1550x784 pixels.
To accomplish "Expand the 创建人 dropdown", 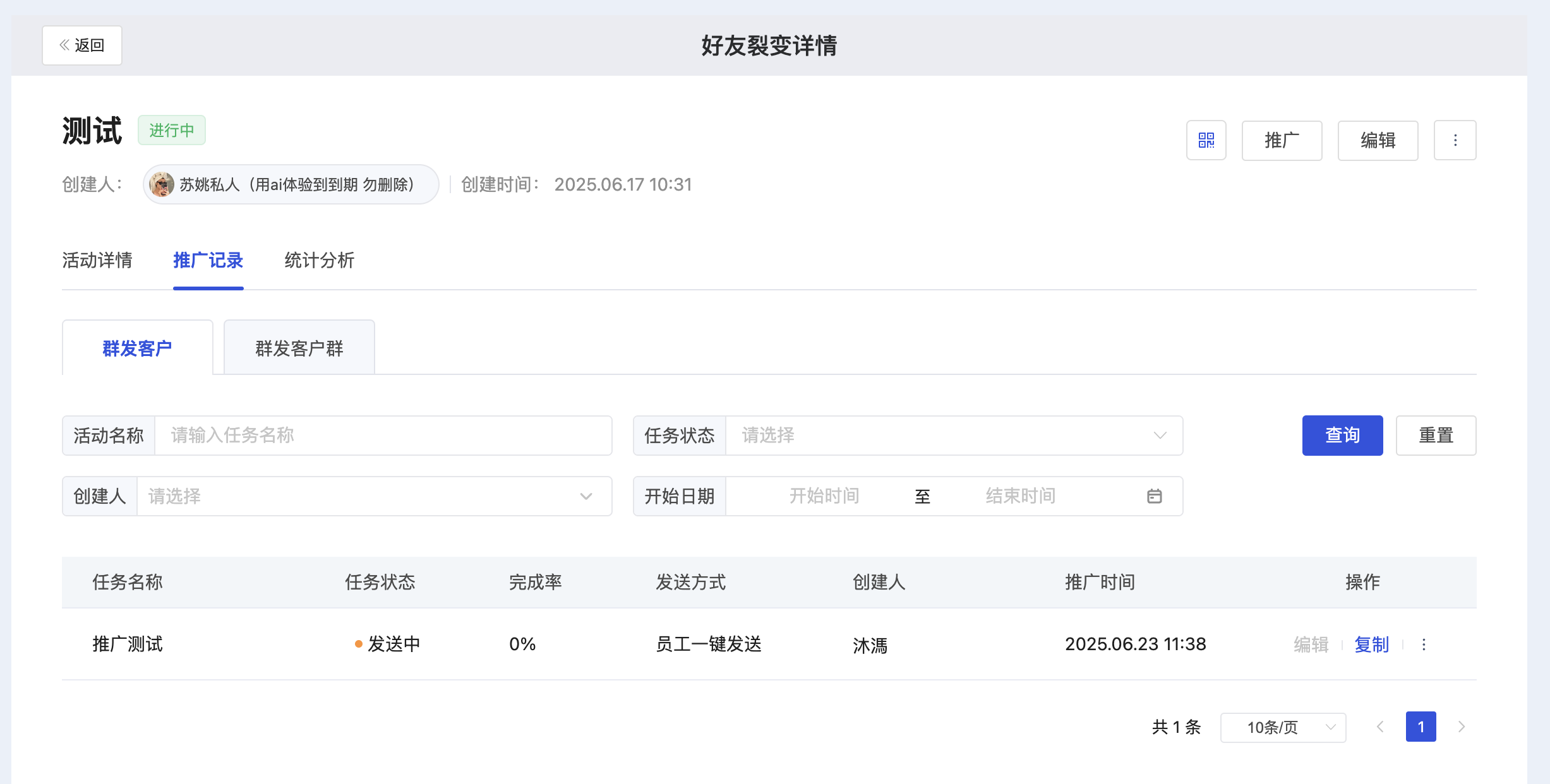I will coord(374,496).
